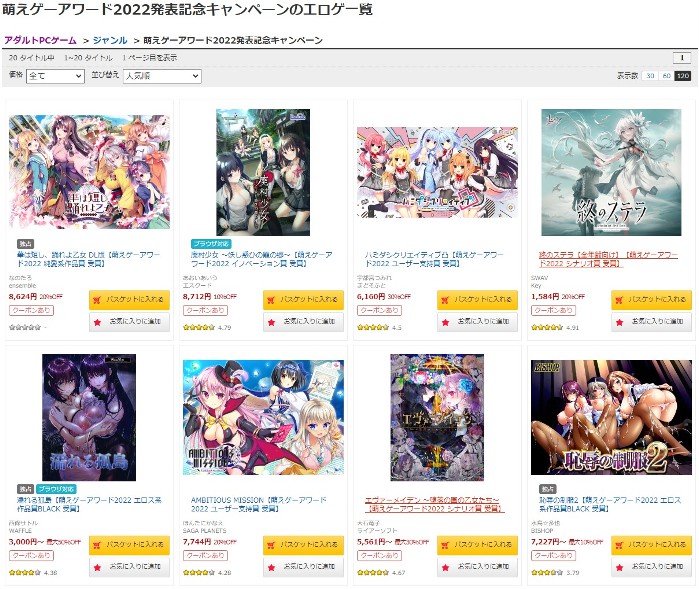Open AMBITIOUS MISSION title link
This screenshot has height=589, width=699.
pyautogui.click(x=259, y=504)
